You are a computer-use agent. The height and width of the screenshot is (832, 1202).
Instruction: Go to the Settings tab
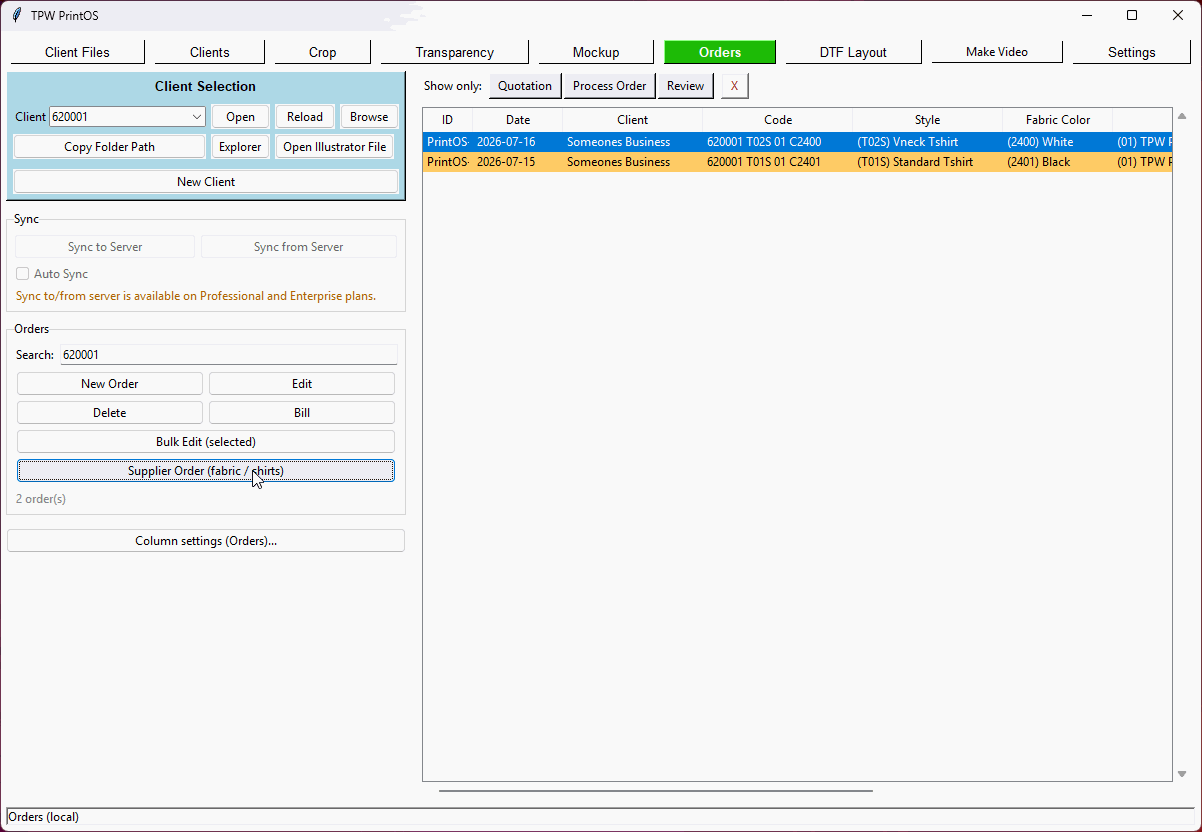[1132, 52]
